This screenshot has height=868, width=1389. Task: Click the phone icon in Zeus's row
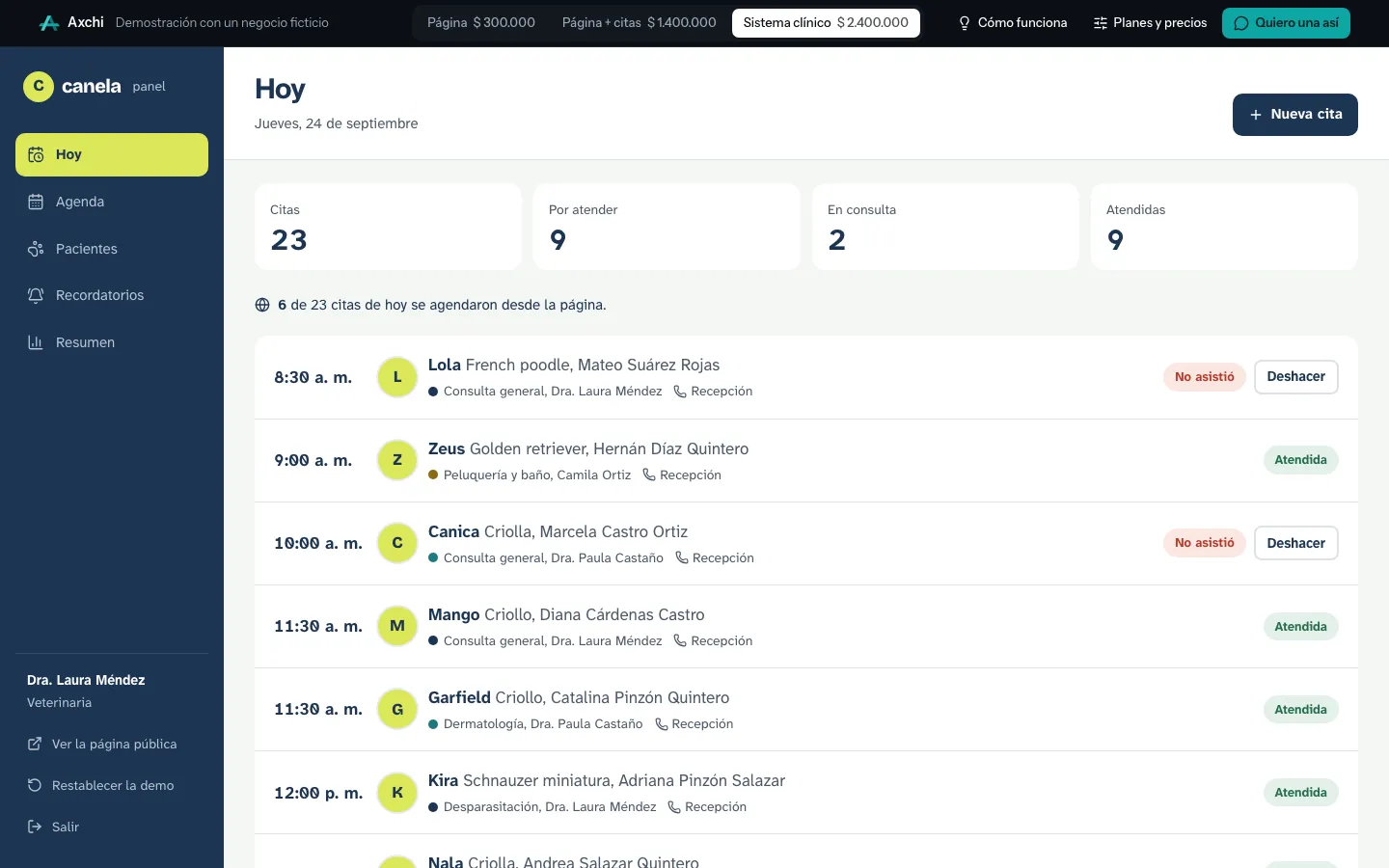click(649, 475)
